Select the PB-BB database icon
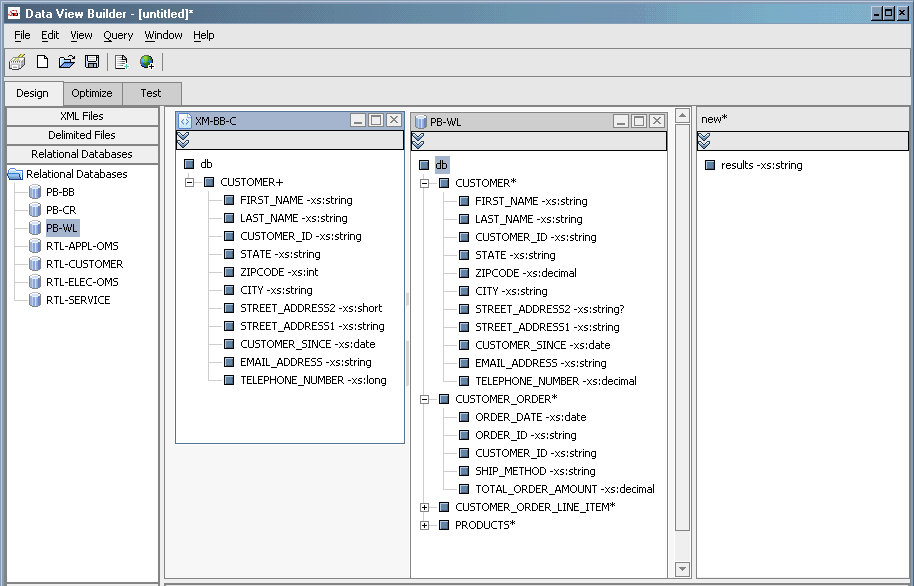Viewport: 914px width, 586px height. (x=35, y=192)
